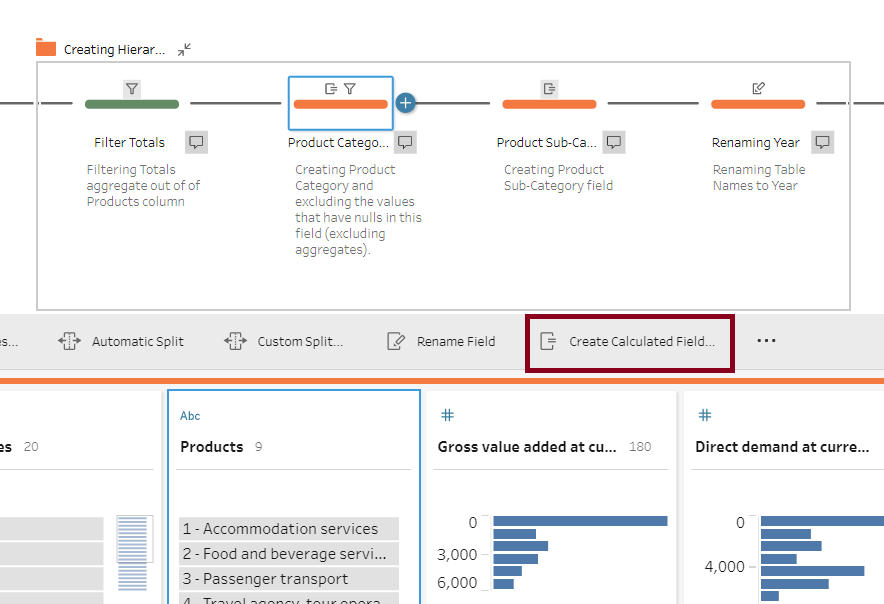Screen dimensions: 884x604
Task: Select the Filter Totals step filter icon
Action: [131, 89]
